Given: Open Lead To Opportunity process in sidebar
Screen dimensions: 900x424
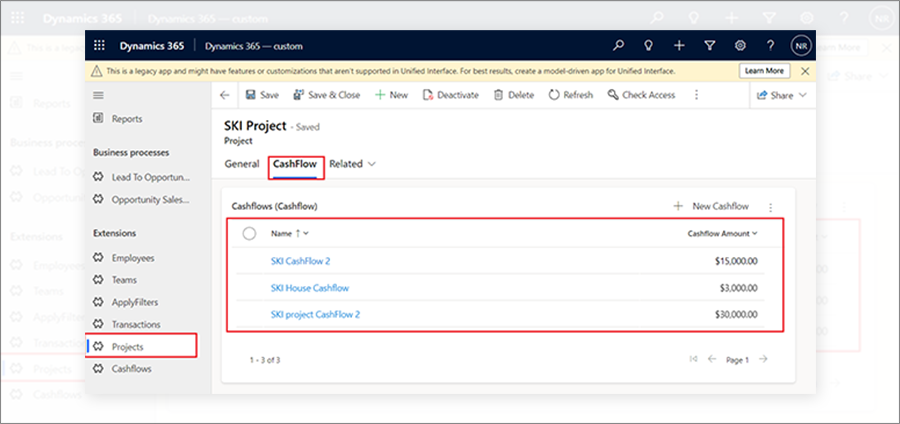Looking at the screenshot, I should click(142, 177).
